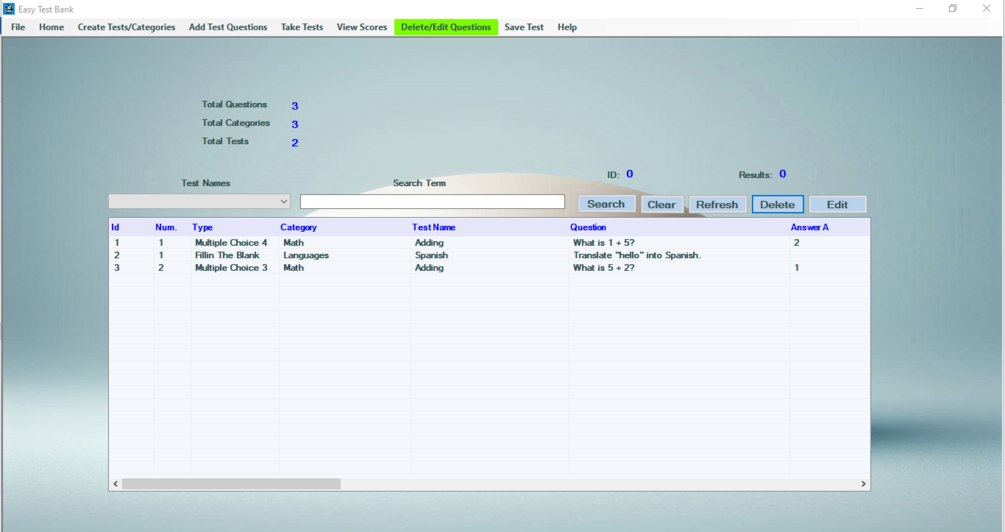Open the Save Test menu

(x=524, y=27)
